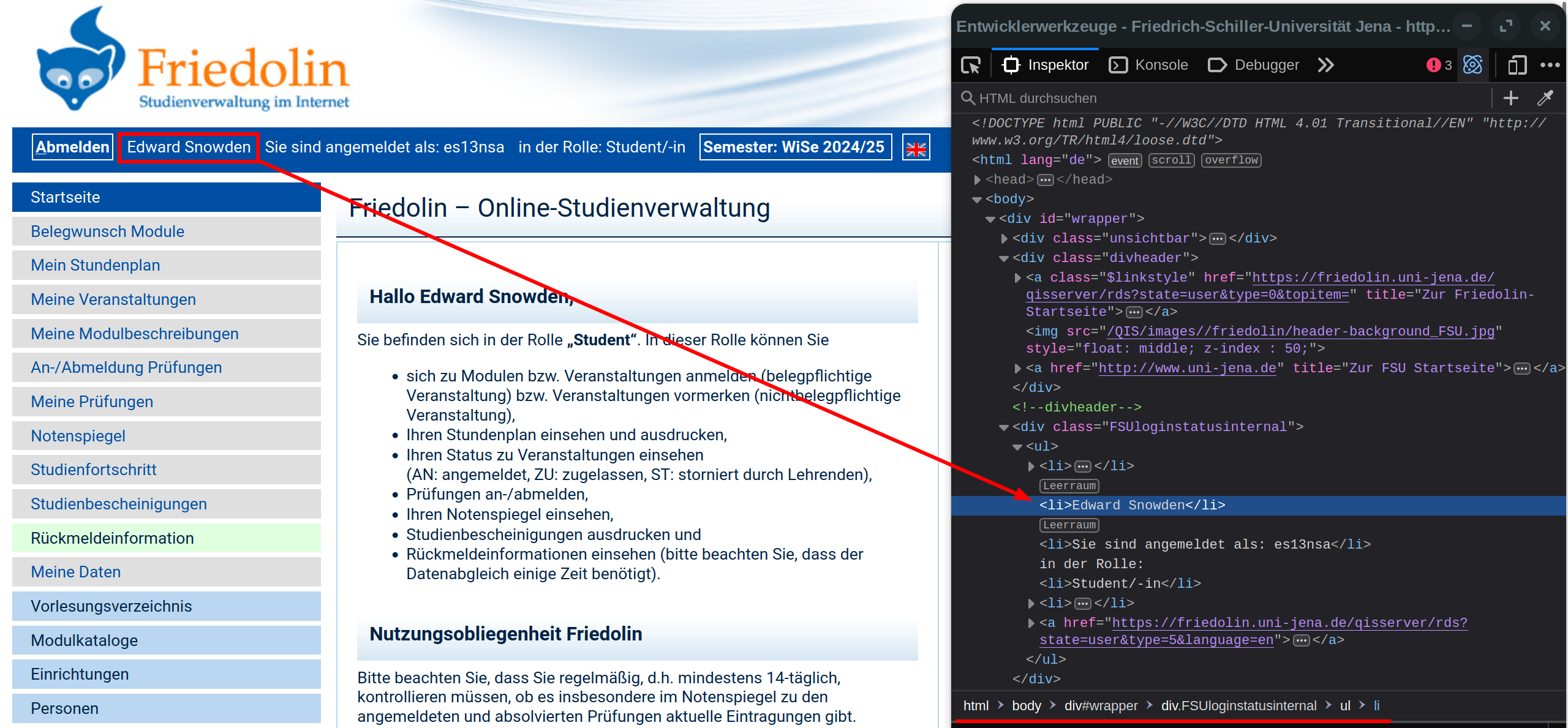This screenshot has width=1568, height=728.
Task: Toggle responsive design mode icon
Action: pyautogui.click(x=1517, y=65)
